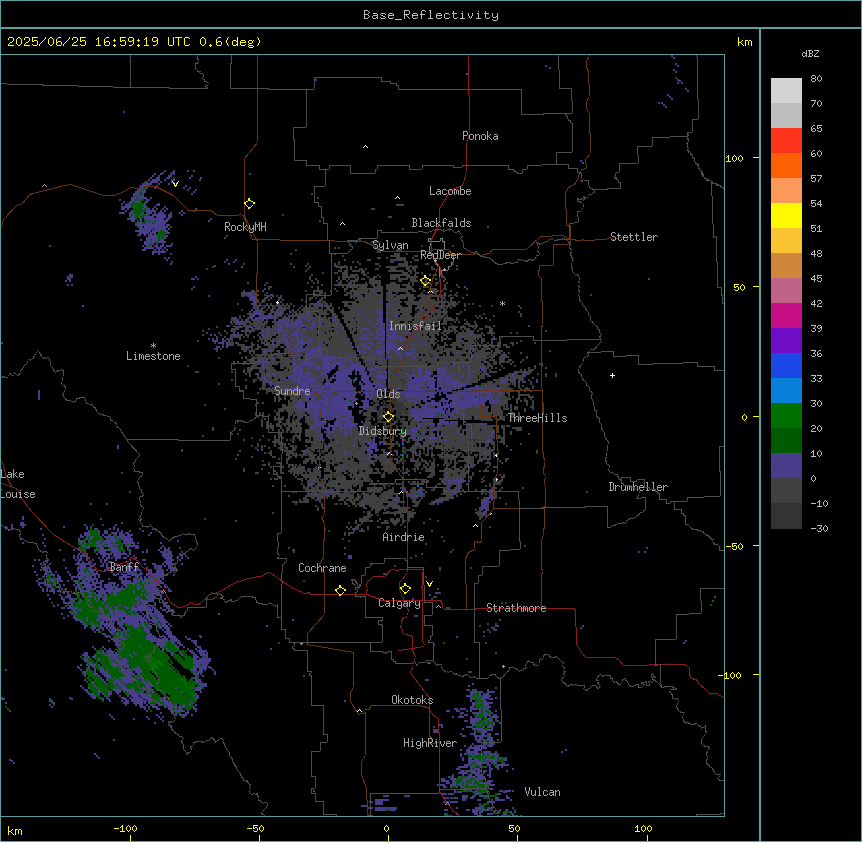Select the Vulcan label
This screenshot has width=862, height=842.
coord(543,792)
